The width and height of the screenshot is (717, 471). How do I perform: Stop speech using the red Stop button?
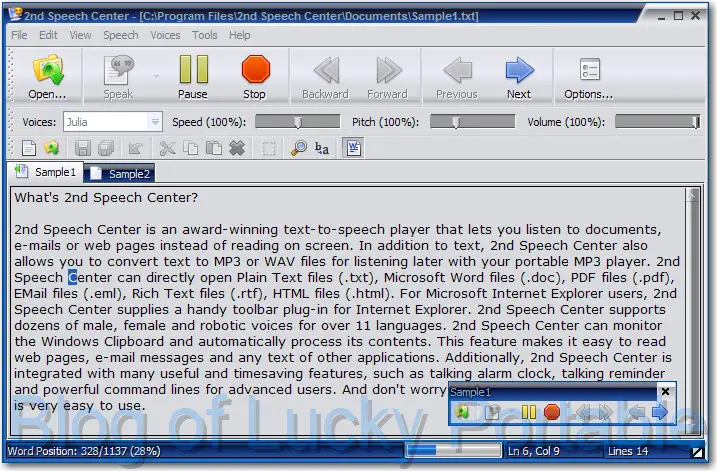(255, 77)
